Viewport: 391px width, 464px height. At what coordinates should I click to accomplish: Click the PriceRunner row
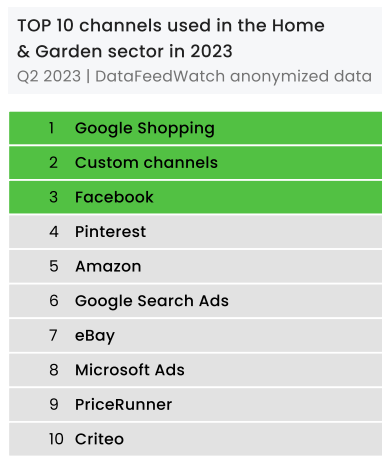(x=195, y=405)
